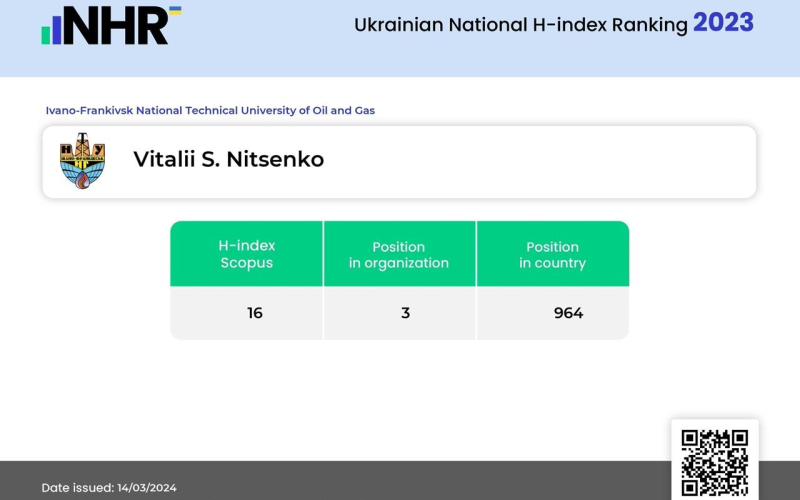
Task: Open Ivano-Frankivsk National Technical University link
Action: (x=210, y=110)
